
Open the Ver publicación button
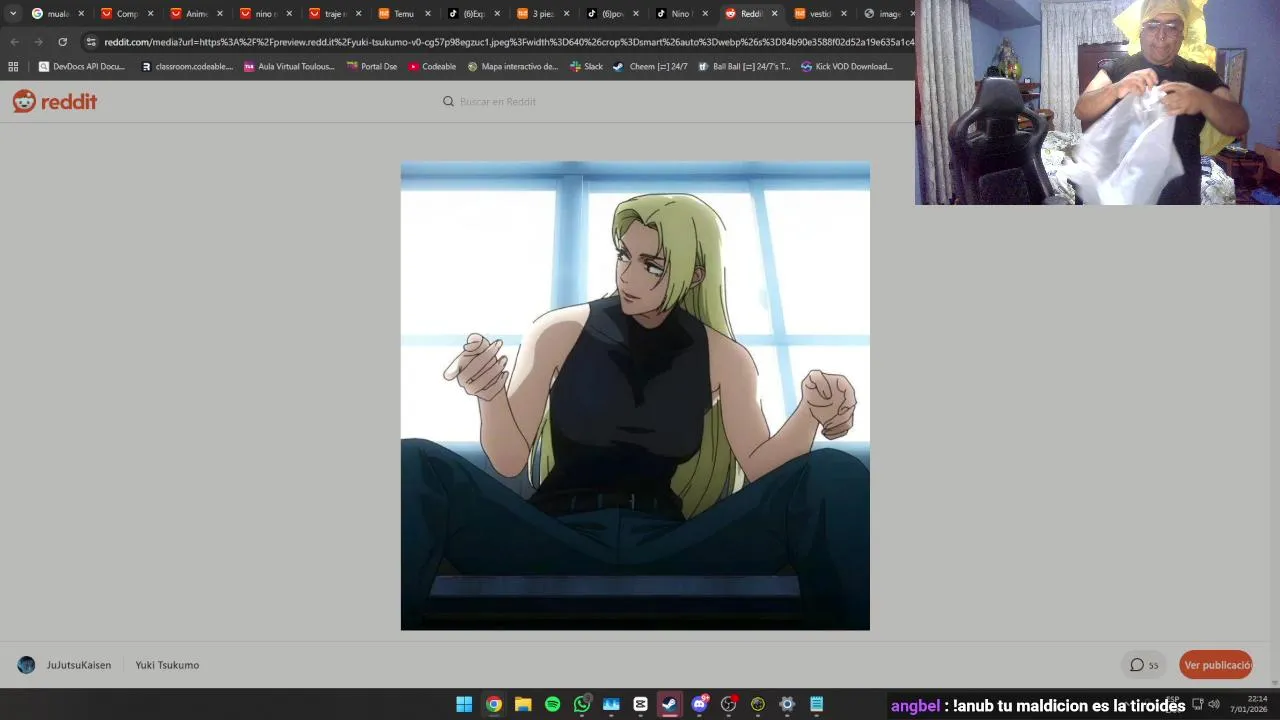click(1216, 665)
